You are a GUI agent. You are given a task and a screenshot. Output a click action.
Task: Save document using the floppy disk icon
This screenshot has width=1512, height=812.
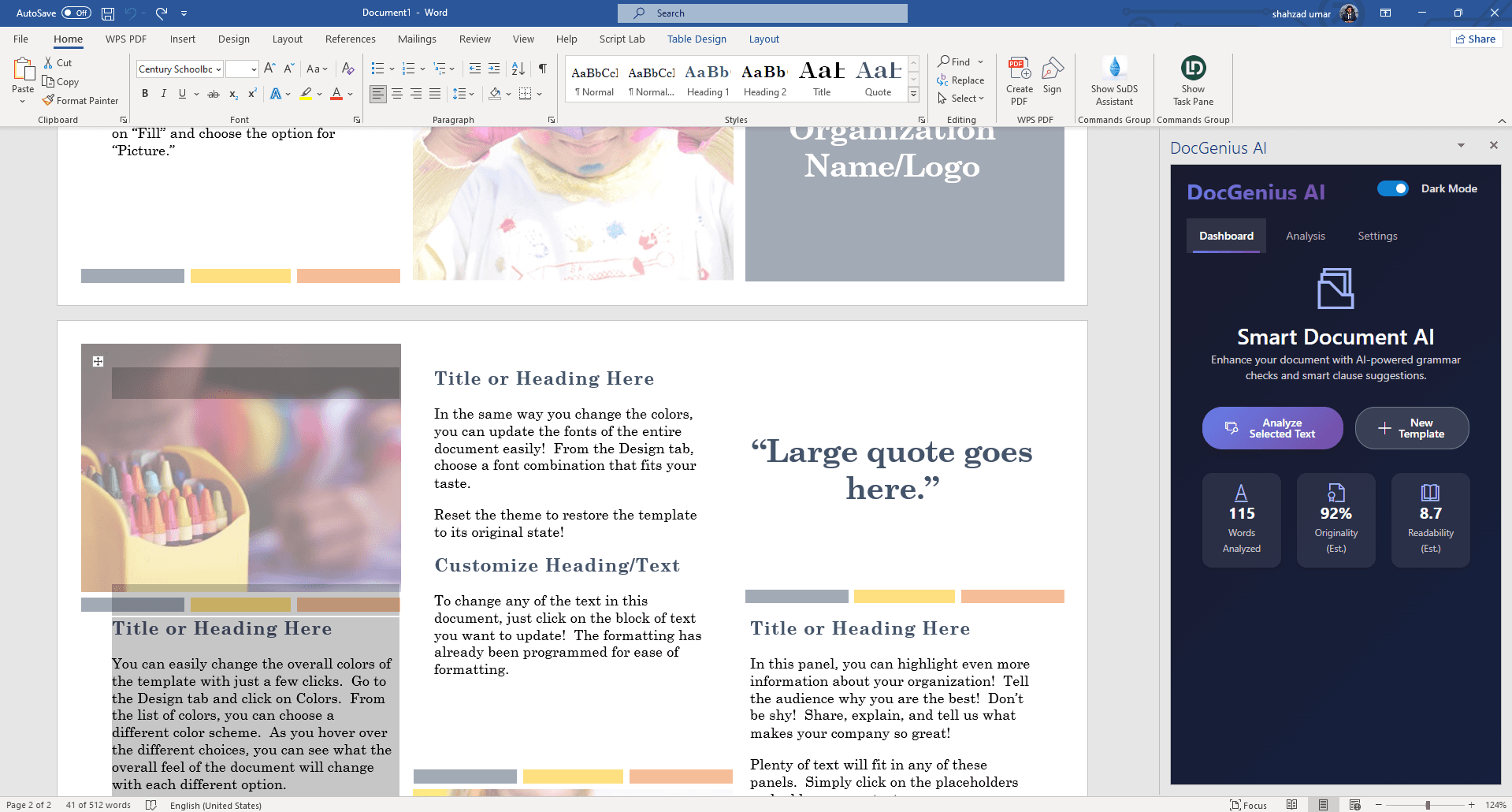click(108, 13)
